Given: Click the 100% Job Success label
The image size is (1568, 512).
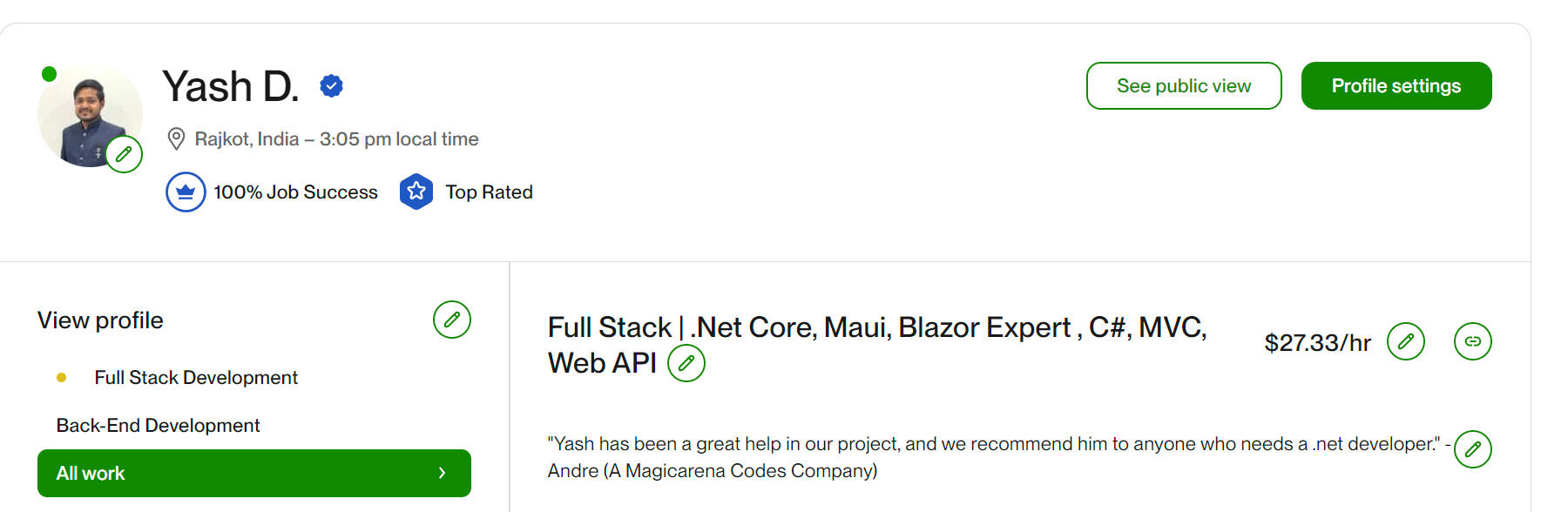Looking at the screenshot, I should pyautogui.click(x=295, y=192).
